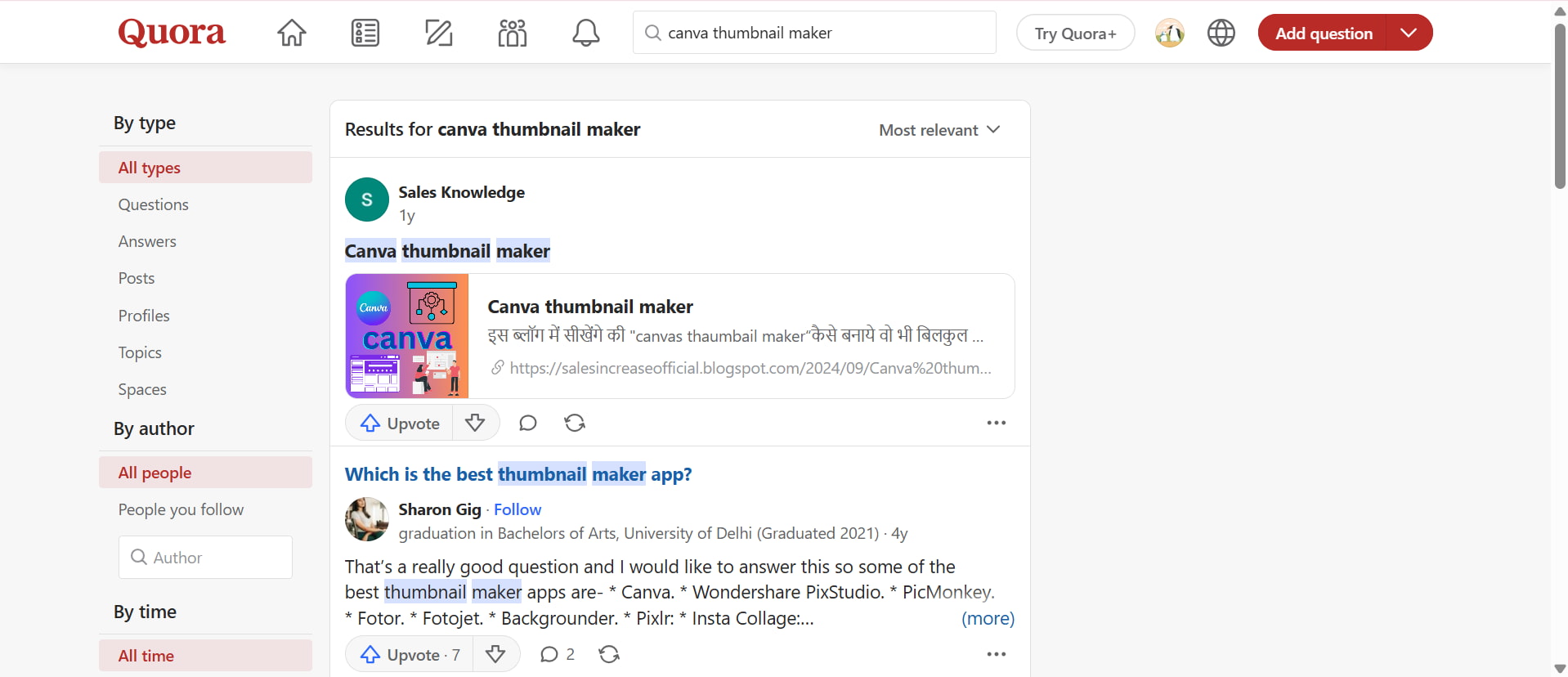Go to the Home feed icon
Viewport: 1568px width, 677px height.
coord(292,33)
